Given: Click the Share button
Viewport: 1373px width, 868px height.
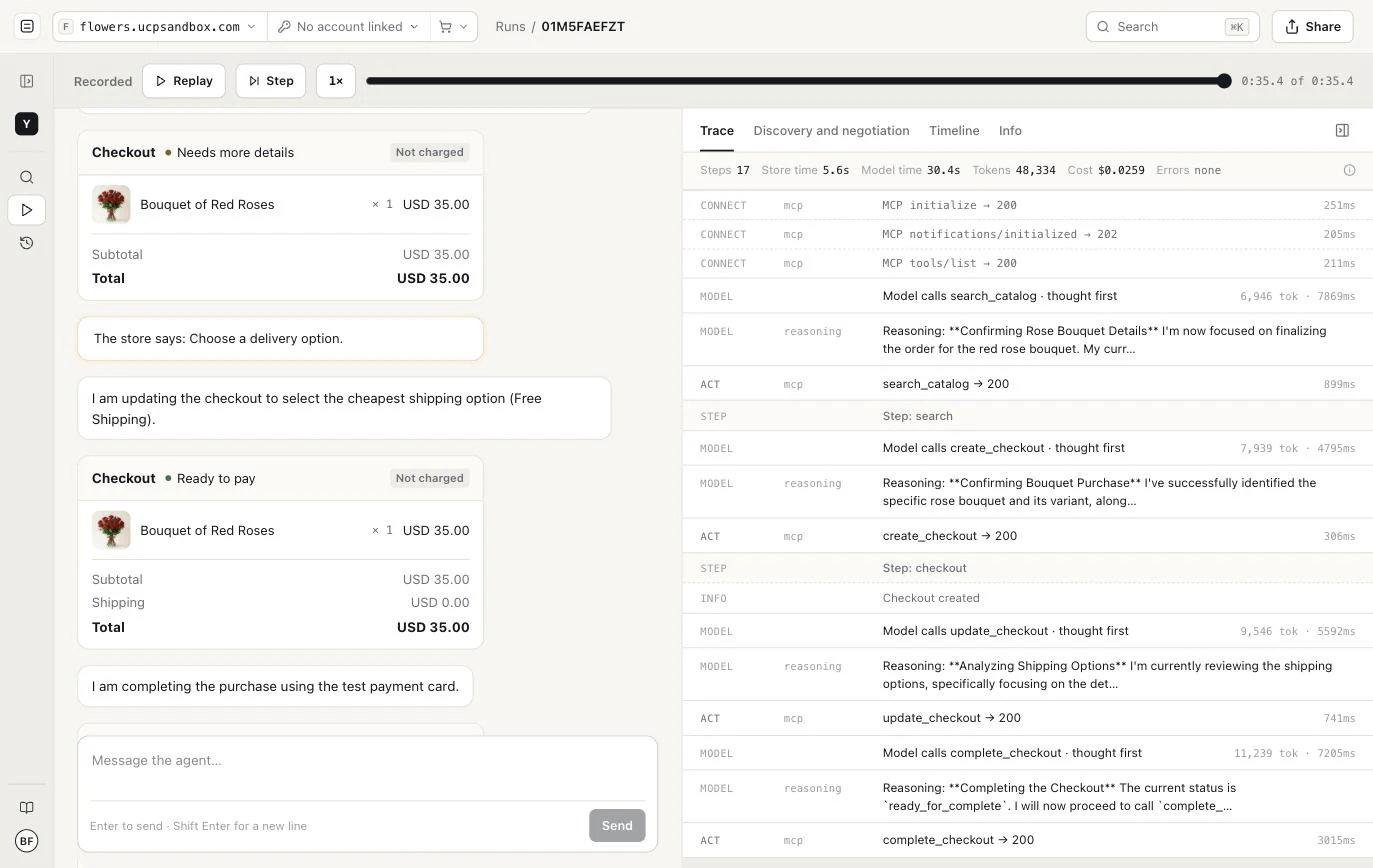Looking at the screenshot, I should [x=1312, y=27].
